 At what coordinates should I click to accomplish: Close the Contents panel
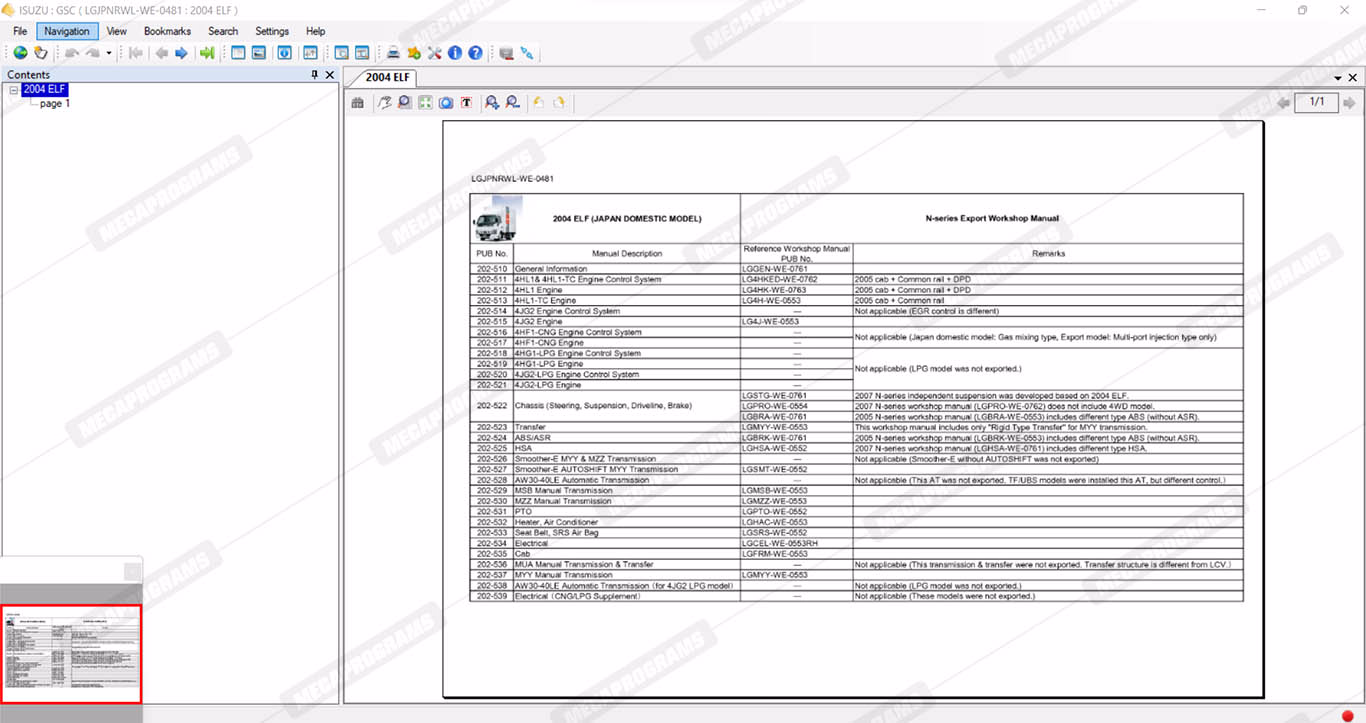330,75
